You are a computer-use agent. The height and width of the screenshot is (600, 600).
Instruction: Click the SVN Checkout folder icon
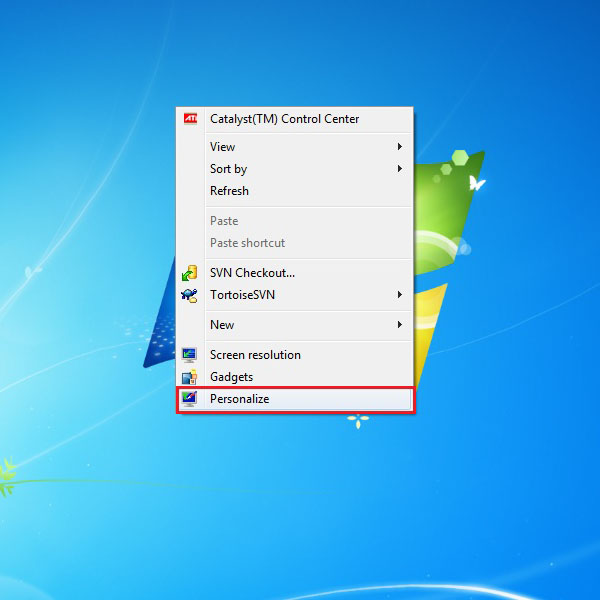tap(189, 273)
